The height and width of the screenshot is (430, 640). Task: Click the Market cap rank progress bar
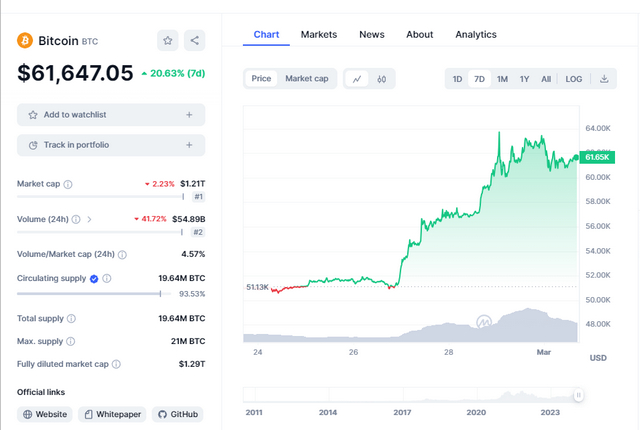click(x=100, y=197)
